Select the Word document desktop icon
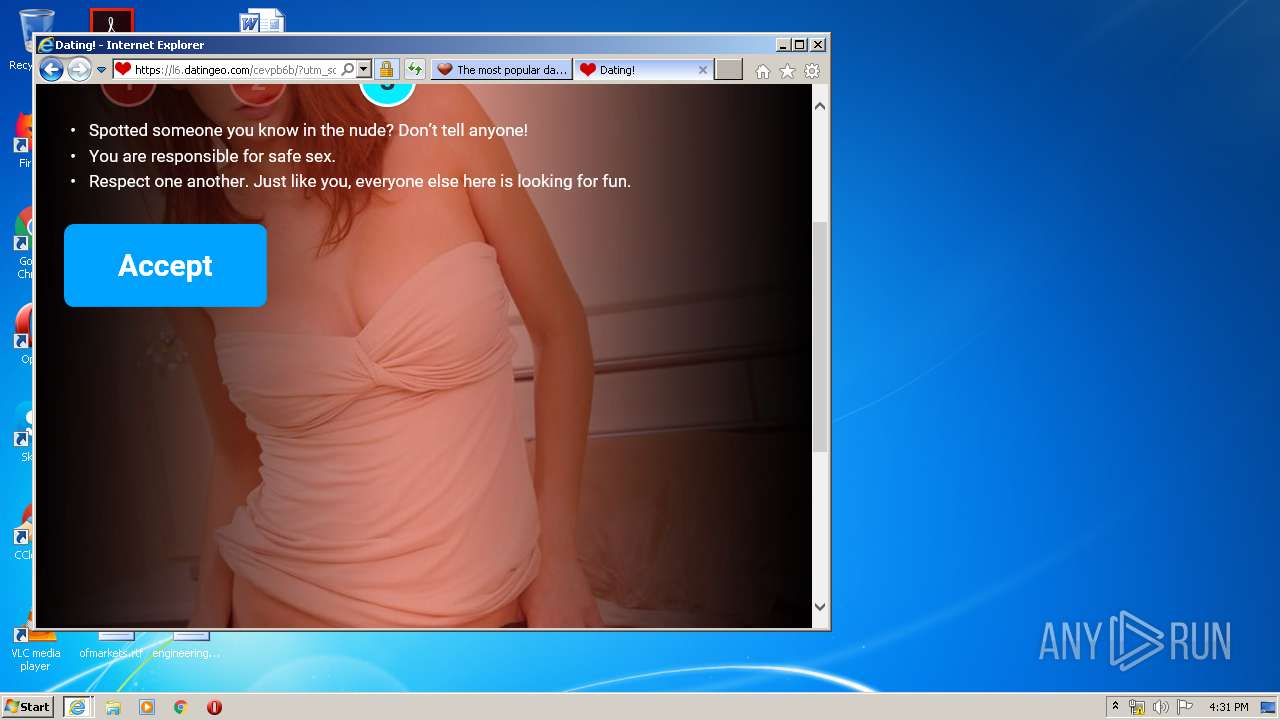Screen dimensions: 1280x720 tap(262, 20)
